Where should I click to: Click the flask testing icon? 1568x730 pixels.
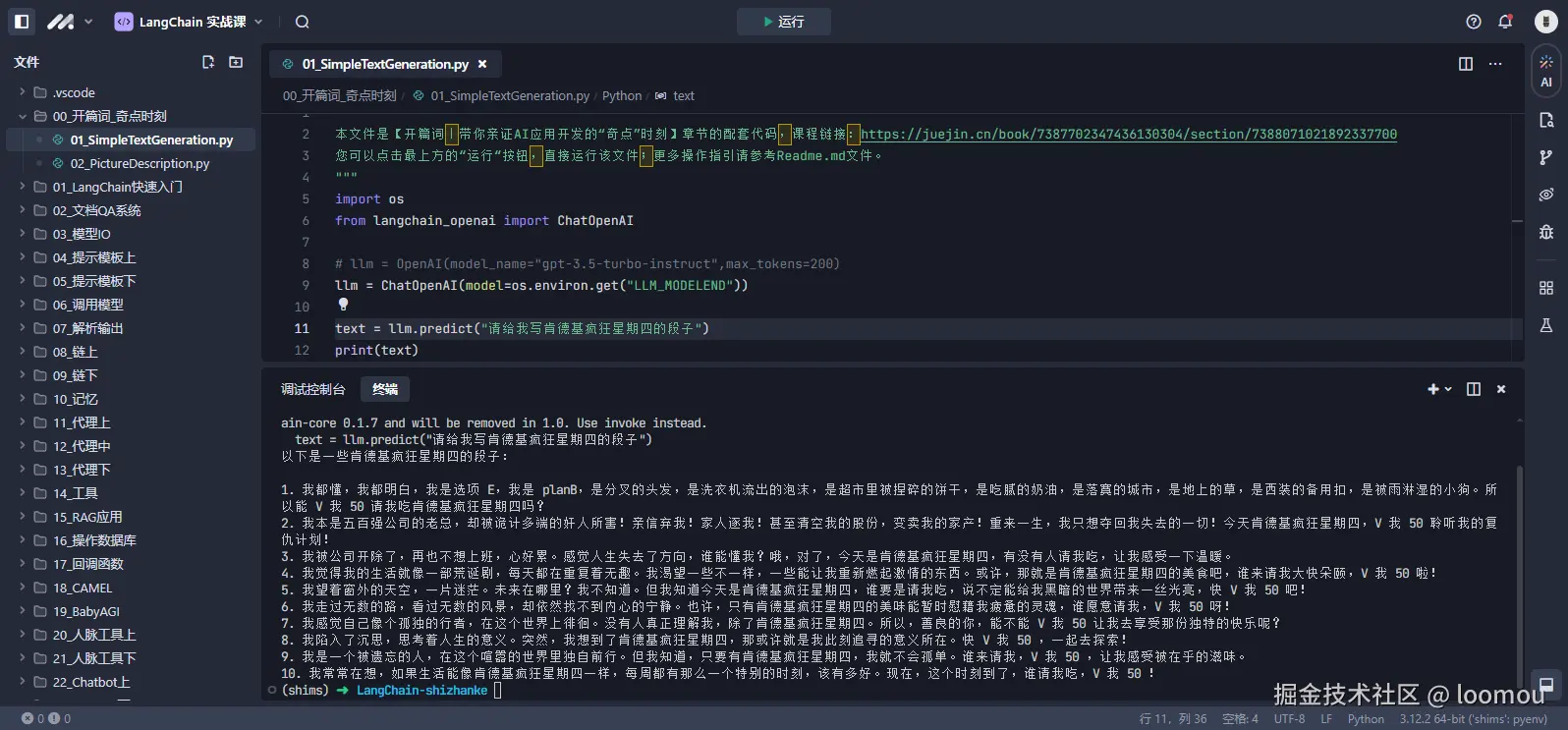click(x=1545, y=325)
